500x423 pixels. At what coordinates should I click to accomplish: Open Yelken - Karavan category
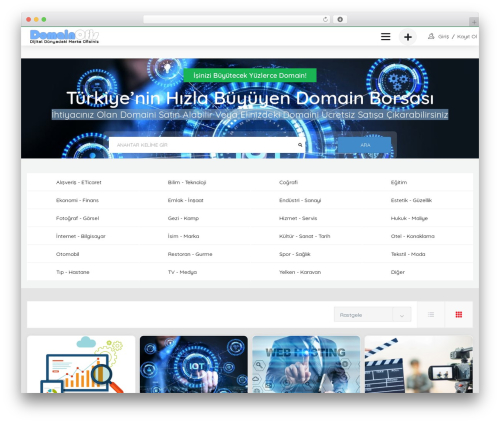point(300,272)
